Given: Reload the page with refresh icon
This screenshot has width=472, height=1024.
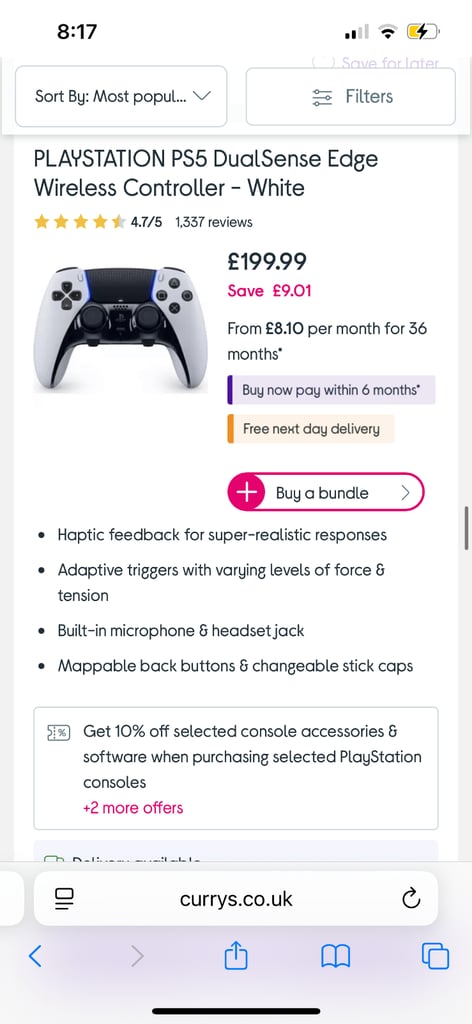Looking at the screenshot, I should point(411,899).
